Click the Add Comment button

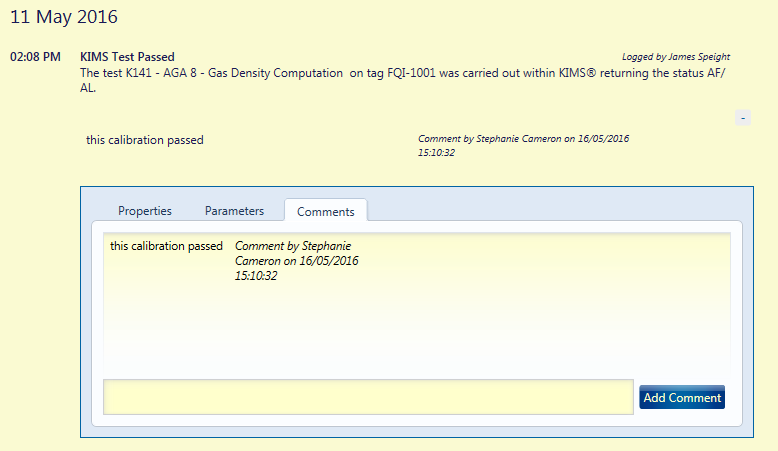tap(682, 397)
